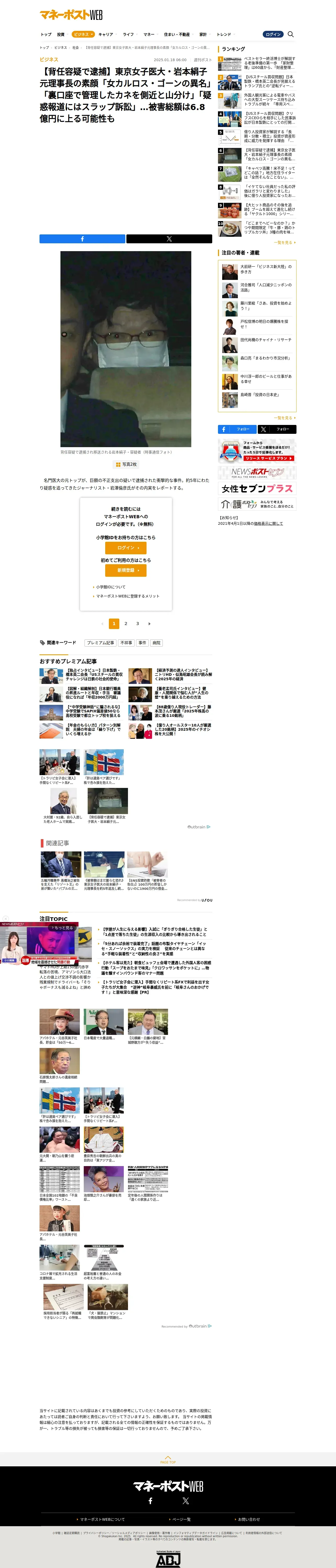336x1568 pixels.
Task: Go to article page 3
Action: 138,624
